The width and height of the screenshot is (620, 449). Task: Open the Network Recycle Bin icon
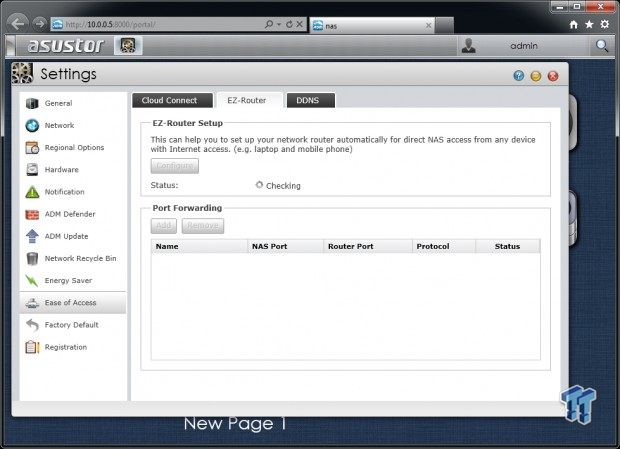click(x=32, y=258)
